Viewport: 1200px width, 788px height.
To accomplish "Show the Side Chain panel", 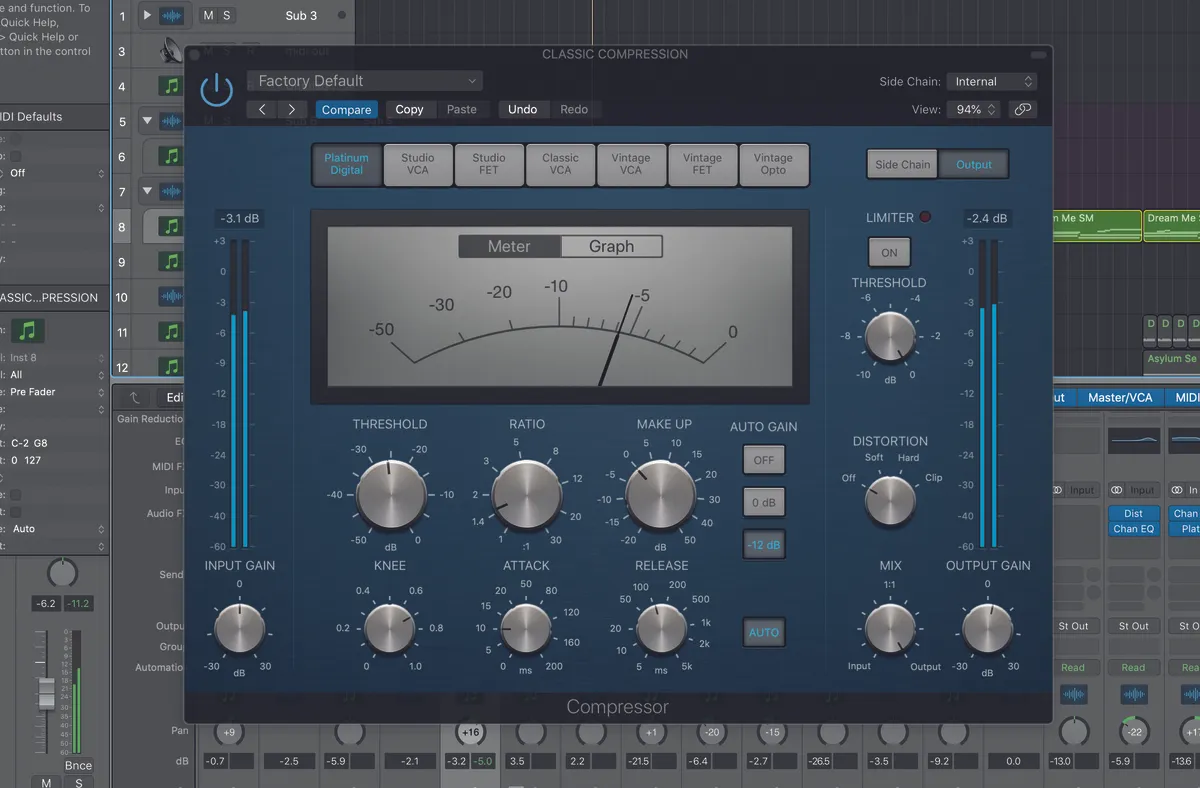I will click(x=903, y=164).
